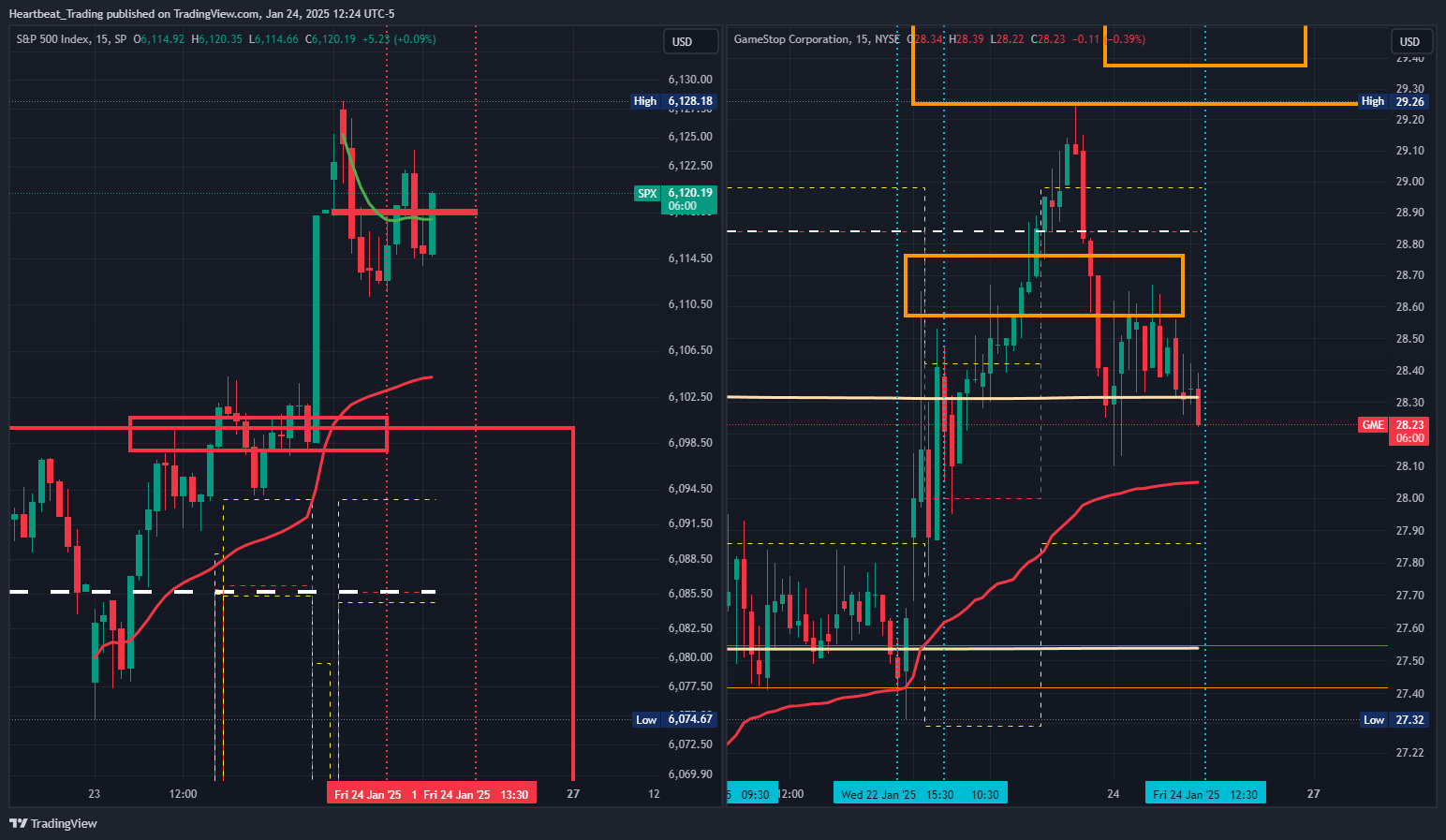
Task: Open the USD currency selector on GameStop chart
Action: 1409,41
